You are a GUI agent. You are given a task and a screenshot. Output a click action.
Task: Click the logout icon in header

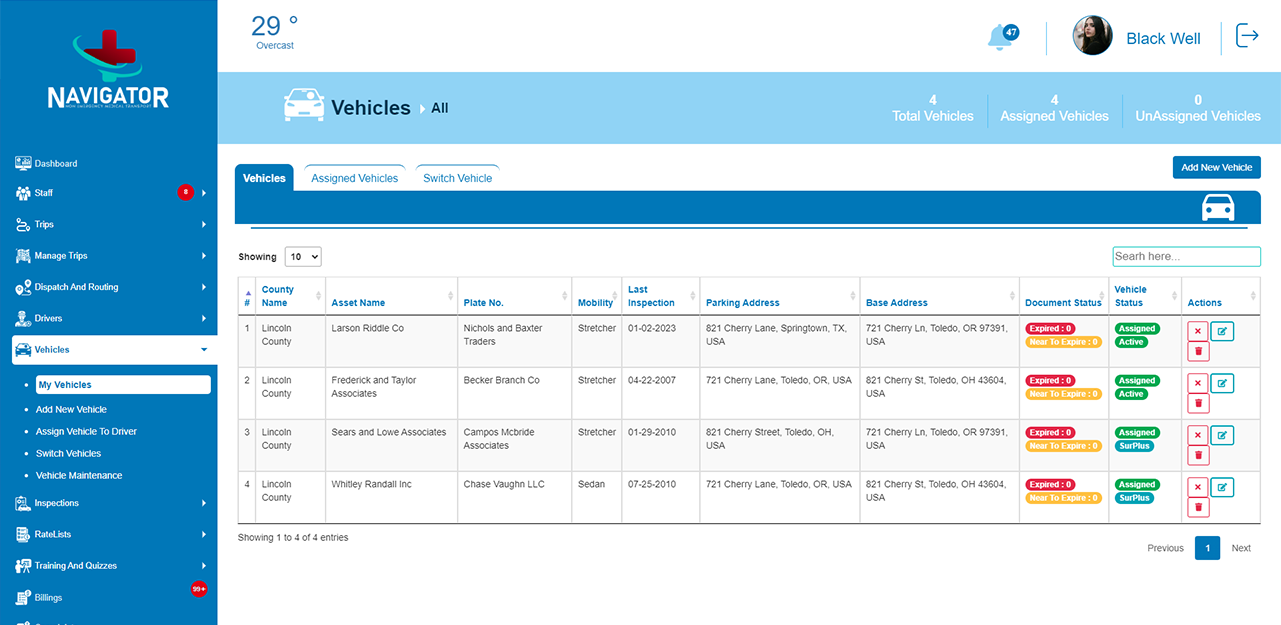pos(1247,37)
